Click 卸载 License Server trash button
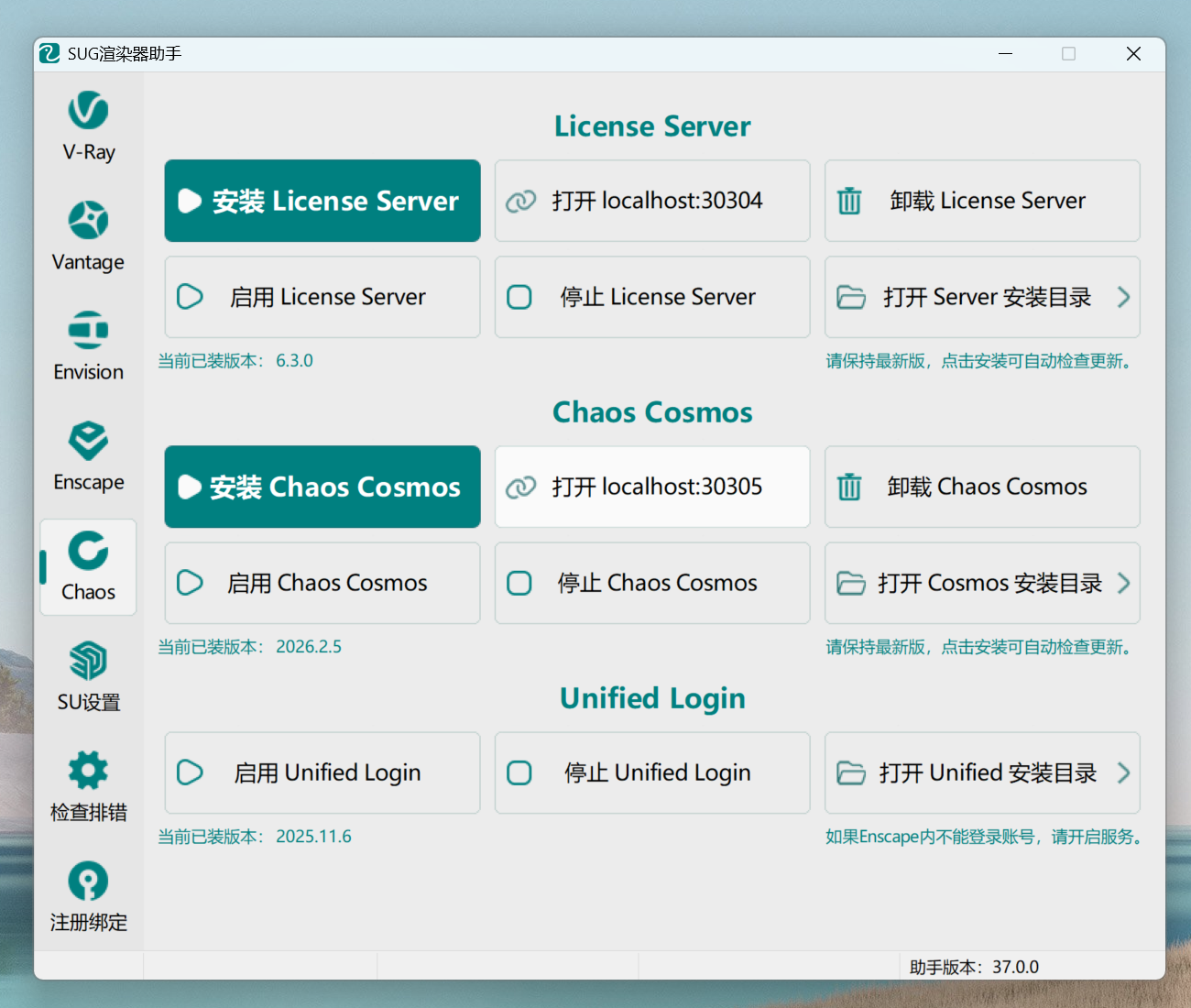Image resolution: width=1191 pixels, height=1008 pixels. click(982, 201)
